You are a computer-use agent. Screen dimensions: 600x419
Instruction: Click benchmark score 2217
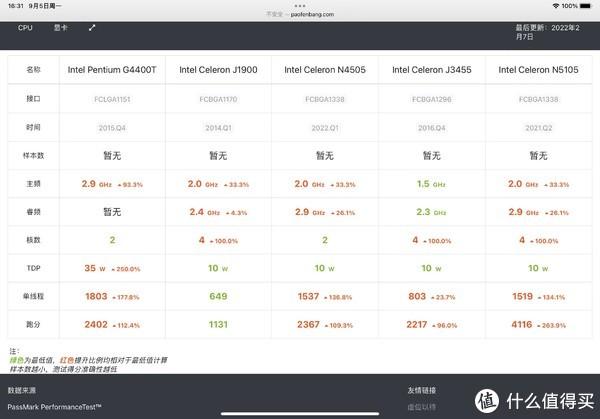pos(417,324)
